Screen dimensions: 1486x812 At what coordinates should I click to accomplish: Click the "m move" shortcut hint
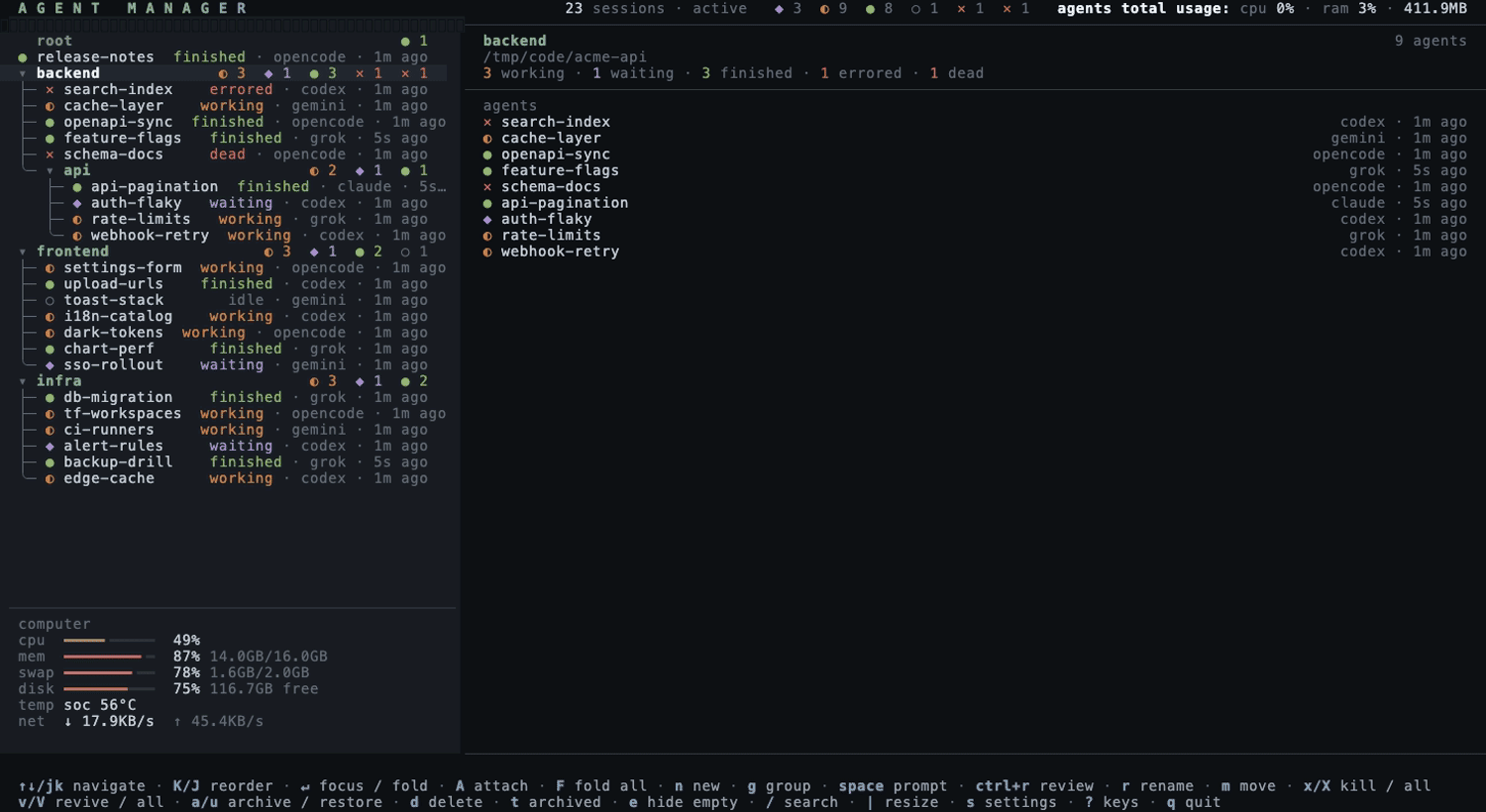click(1248, 786)
